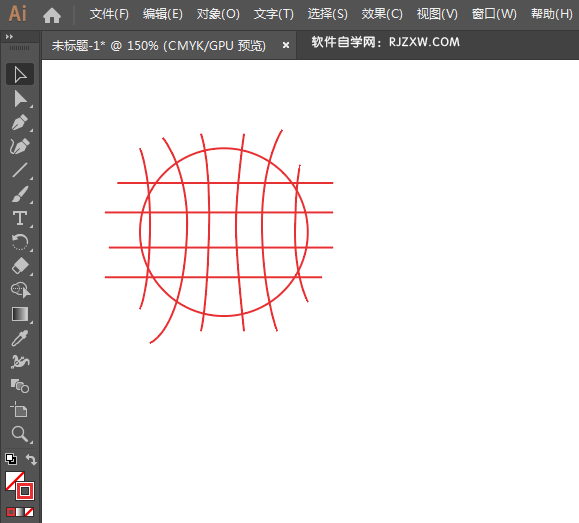The image size is (579, 523).
Task: Select the Selection tool arrow
Action: click(x=20, y=74)
